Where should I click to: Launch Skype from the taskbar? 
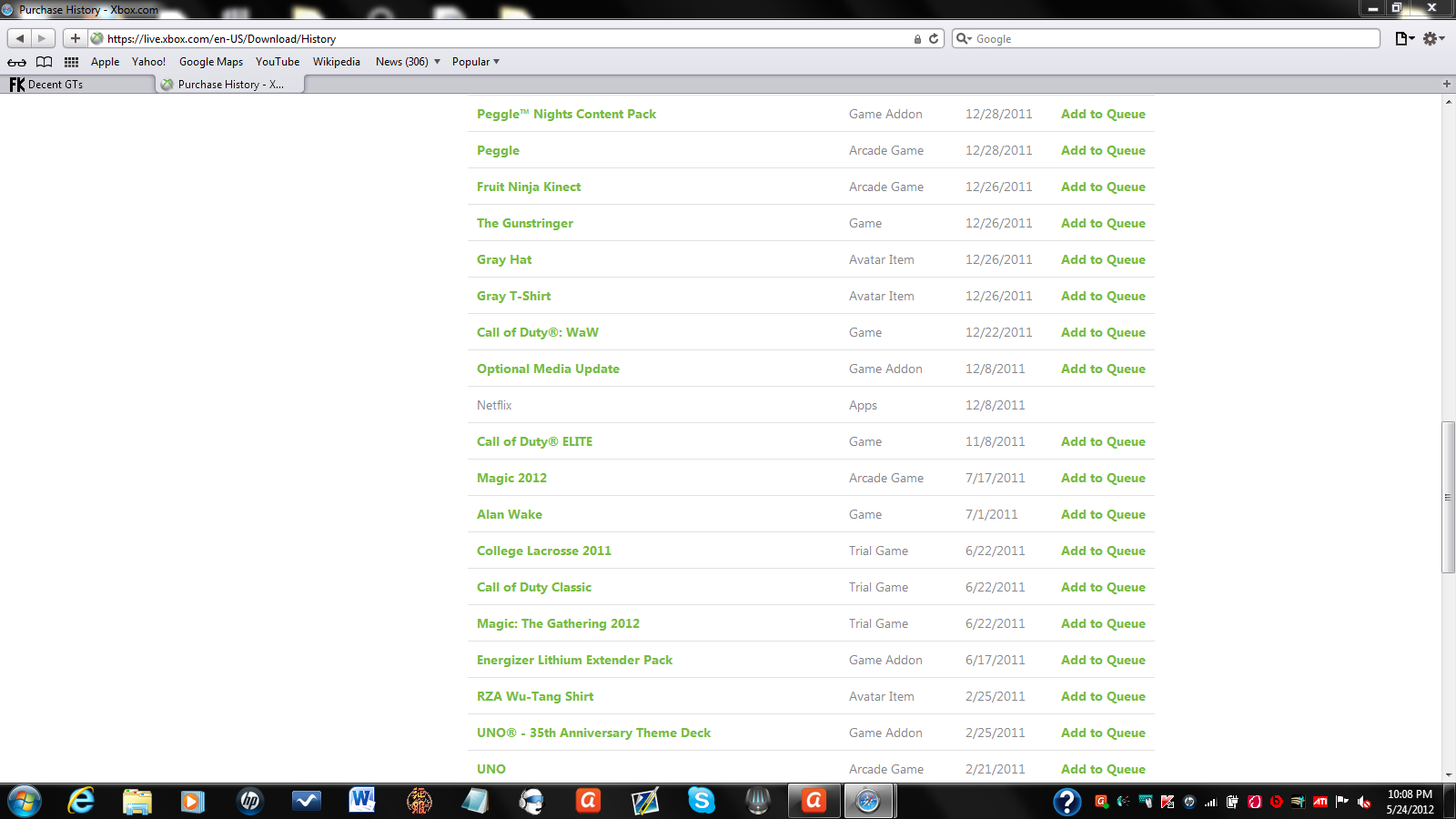[702, 801]
